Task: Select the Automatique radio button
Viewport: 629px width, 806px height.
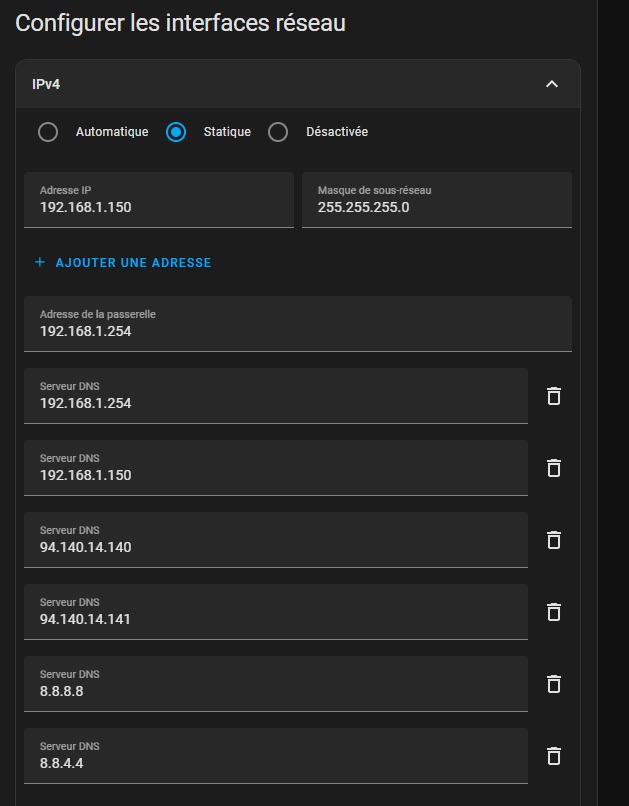Action: pyautogui.click(x=48, y=132)
